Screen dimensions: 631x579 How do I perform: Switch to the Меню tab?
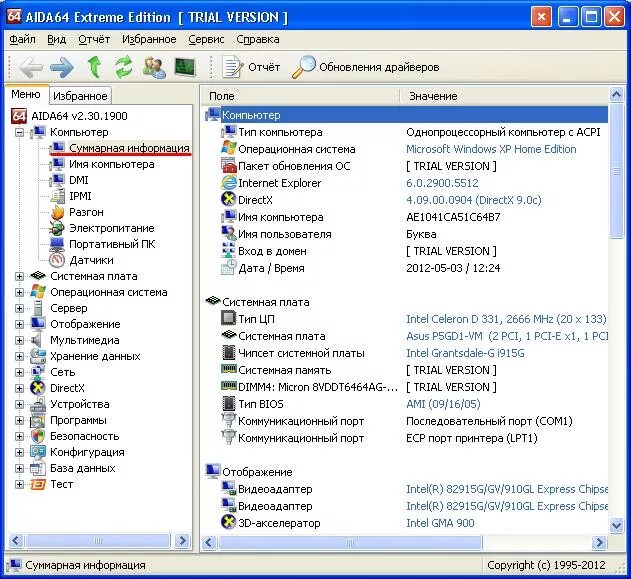pyautogui.click(x=26, y=95)
